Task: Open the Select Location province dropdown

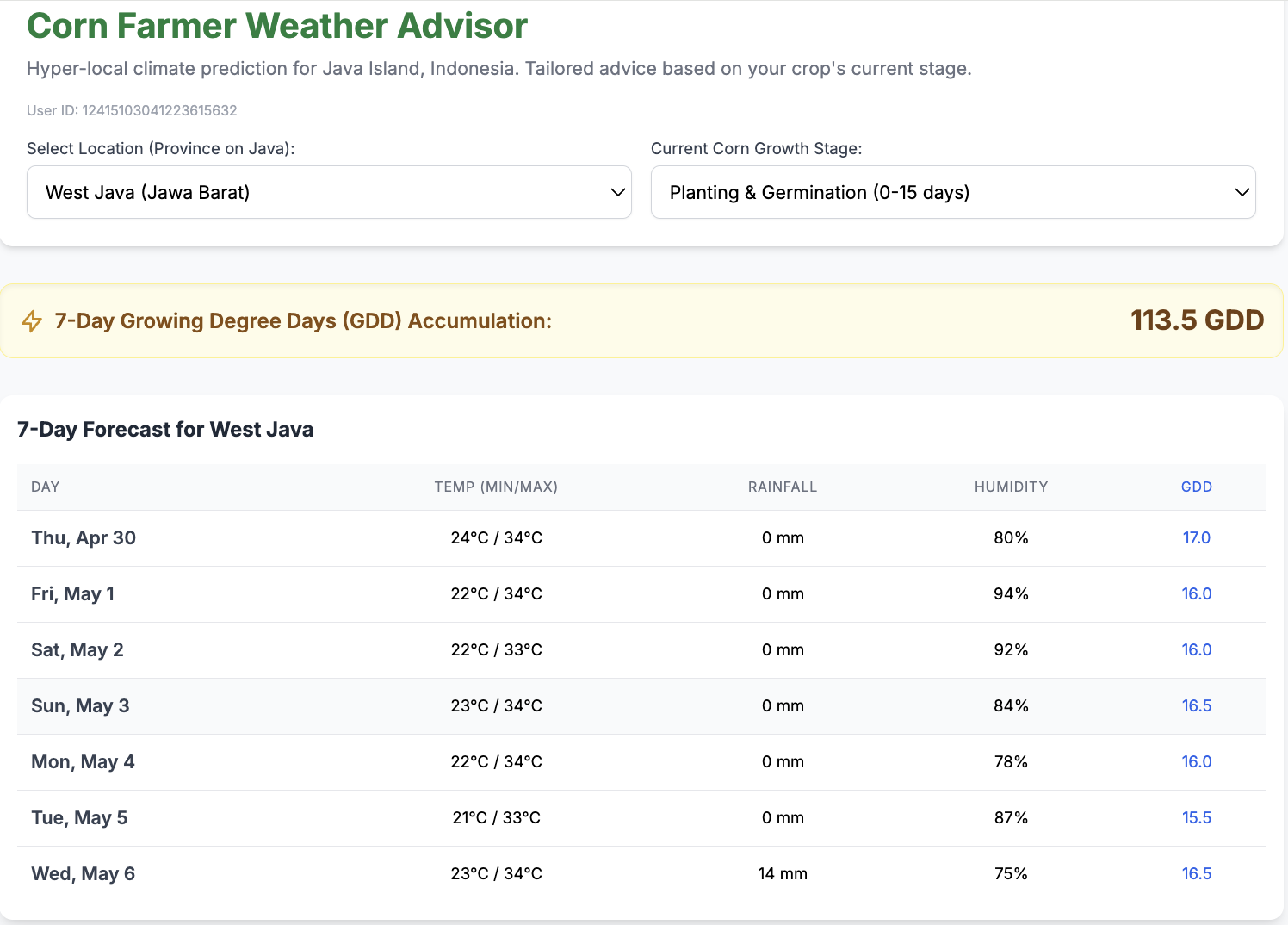Action: pyautogui.click(x=329, y=192)
